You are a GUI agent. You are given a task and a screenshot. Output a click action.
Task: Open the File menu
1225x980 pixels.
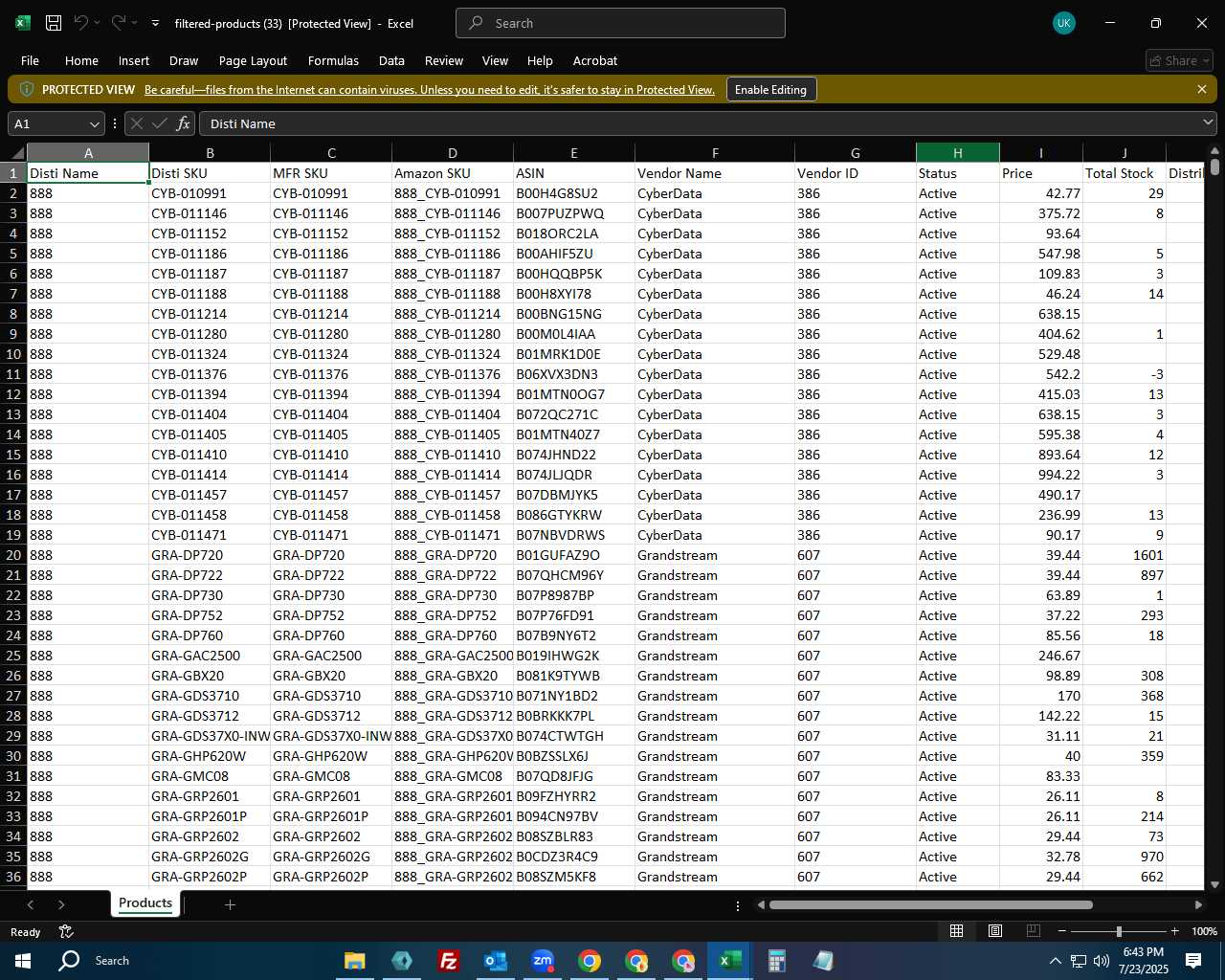tap(30, 60)
